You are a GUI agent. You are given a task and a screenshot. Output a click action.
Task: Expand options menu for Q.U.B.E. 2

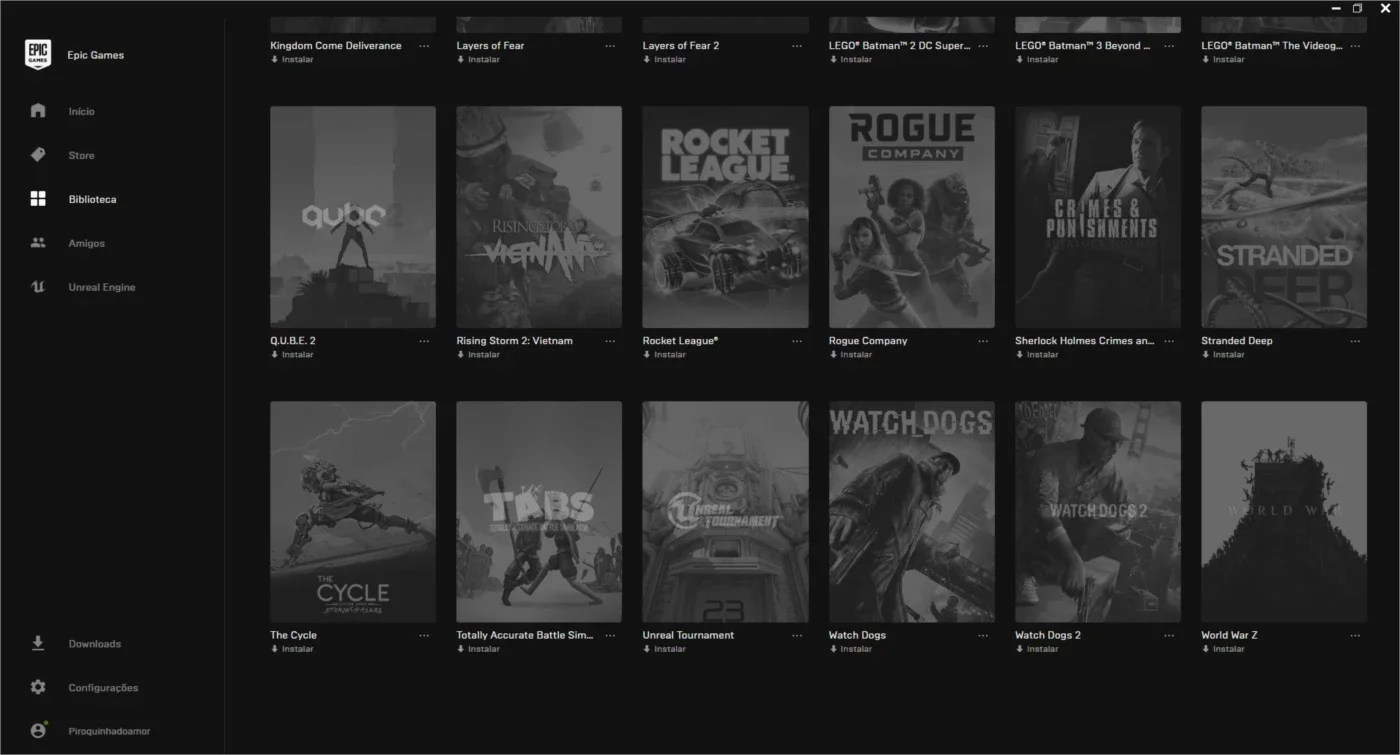[424, 341]
